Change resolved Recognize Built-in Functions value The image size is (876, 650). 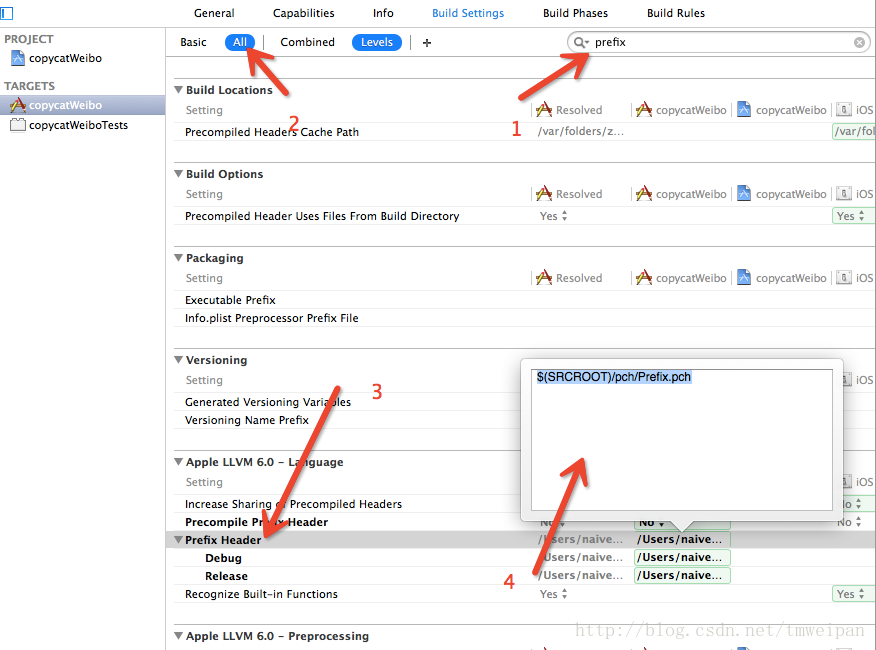pos(553,594)
